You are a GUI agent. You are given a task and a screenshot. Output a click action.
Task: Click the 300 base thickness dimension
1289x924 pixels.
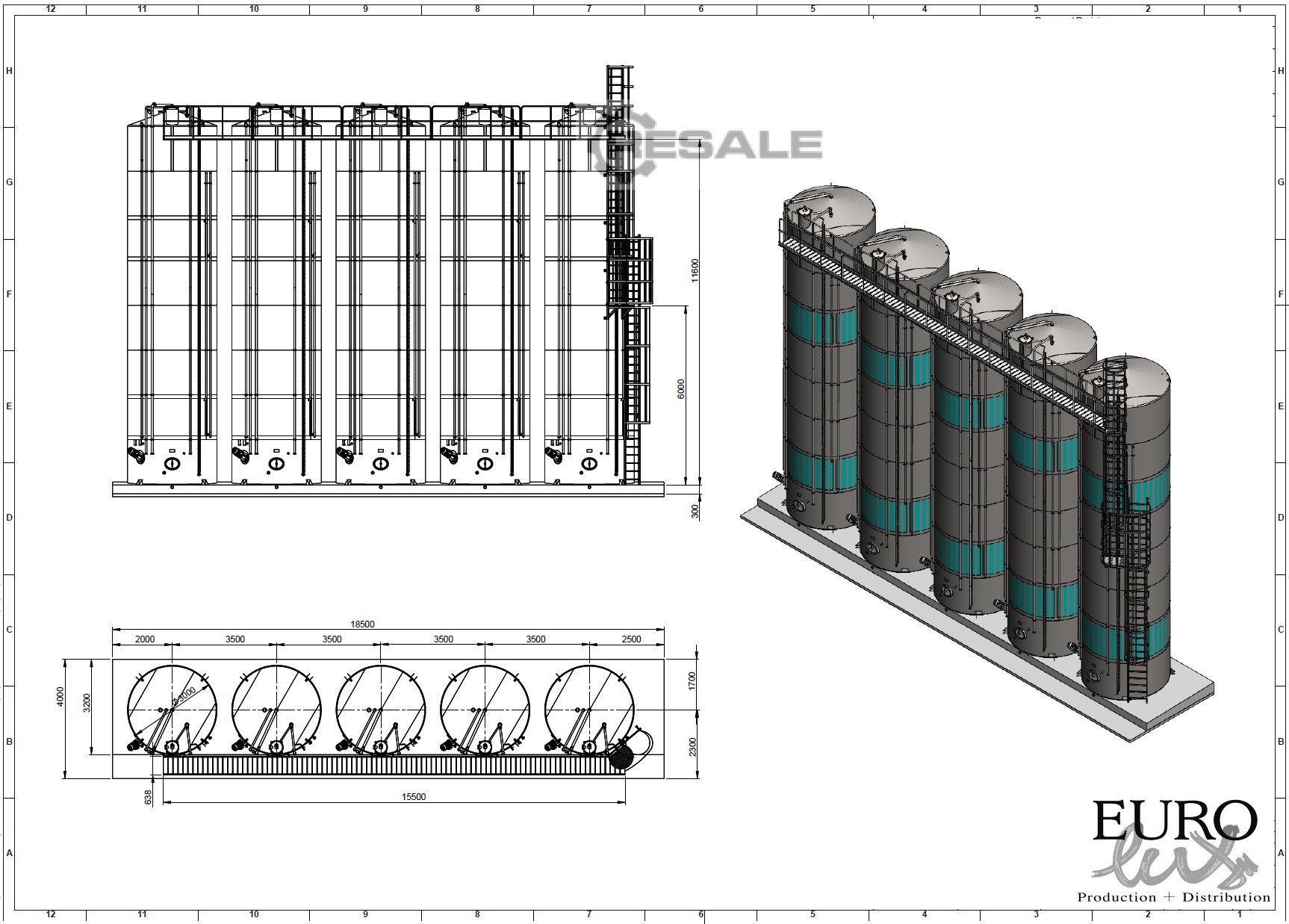[695, 511]
